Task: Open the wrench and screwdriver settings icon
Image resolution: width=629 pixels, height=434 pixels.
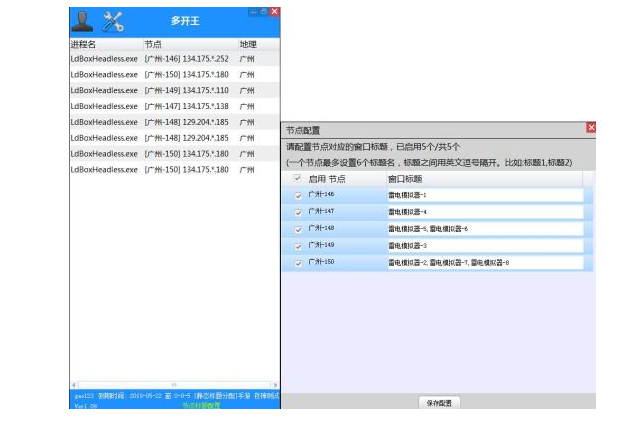Action: click(x=113, y=21)
